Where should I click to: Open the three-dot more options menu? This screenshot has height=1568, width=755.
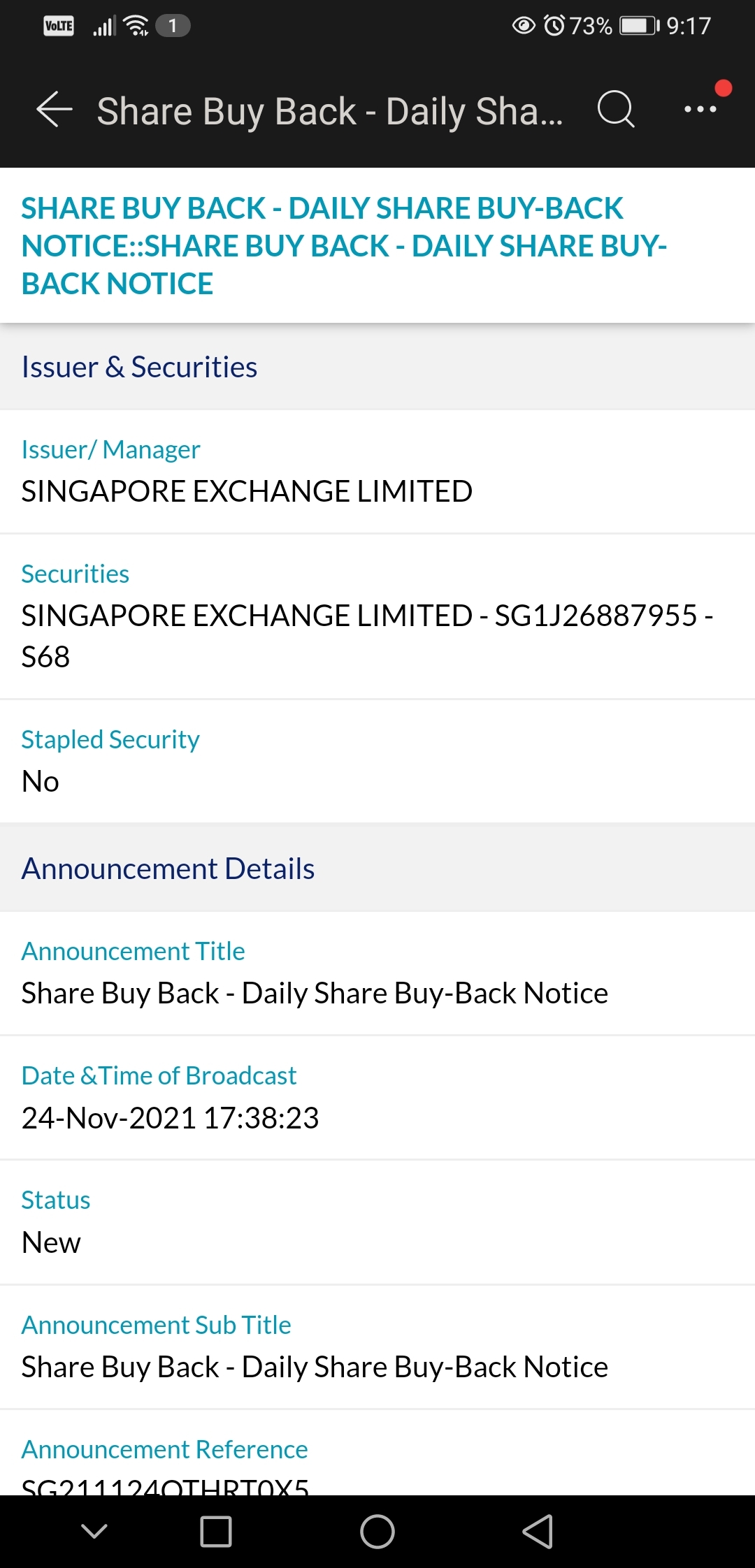[700, 110]
